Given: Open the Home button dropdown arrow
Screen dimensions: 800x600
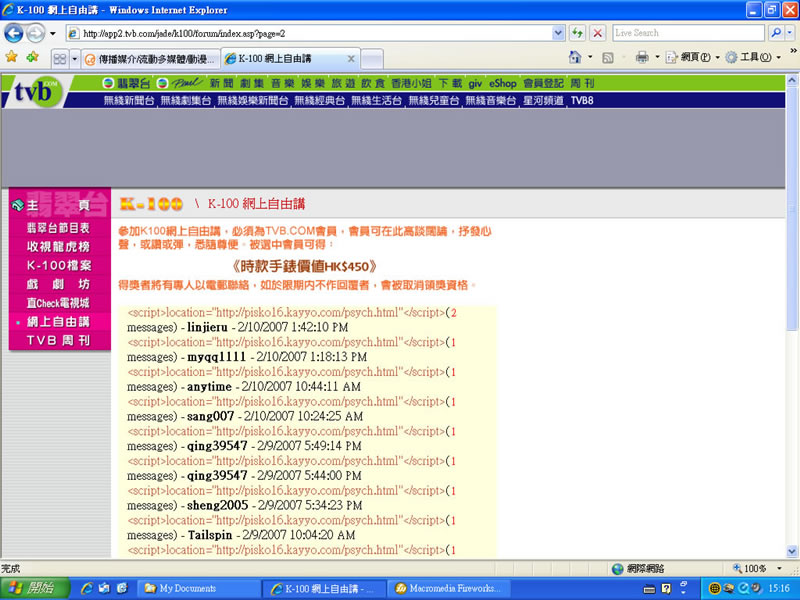Looking at the screenshot, I should point(590,57).
